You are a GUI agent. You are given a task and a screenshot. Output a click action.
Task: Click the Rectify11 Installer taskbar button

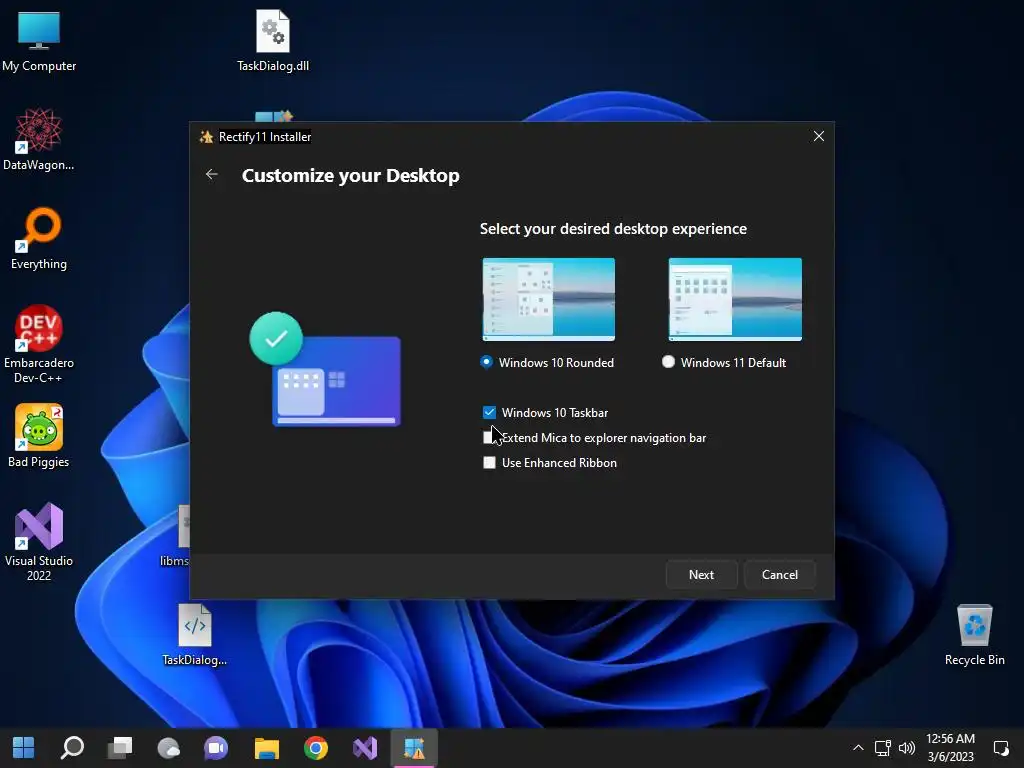click(x=414, y=748)
